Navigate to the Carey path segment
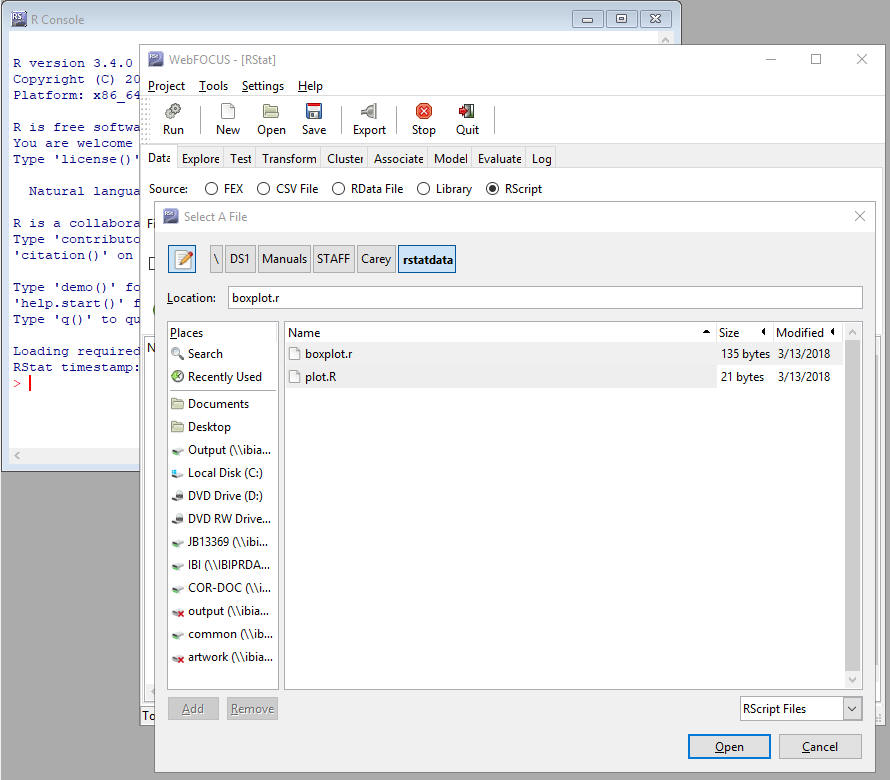The image size is (890, 780). tap(376, 259)
